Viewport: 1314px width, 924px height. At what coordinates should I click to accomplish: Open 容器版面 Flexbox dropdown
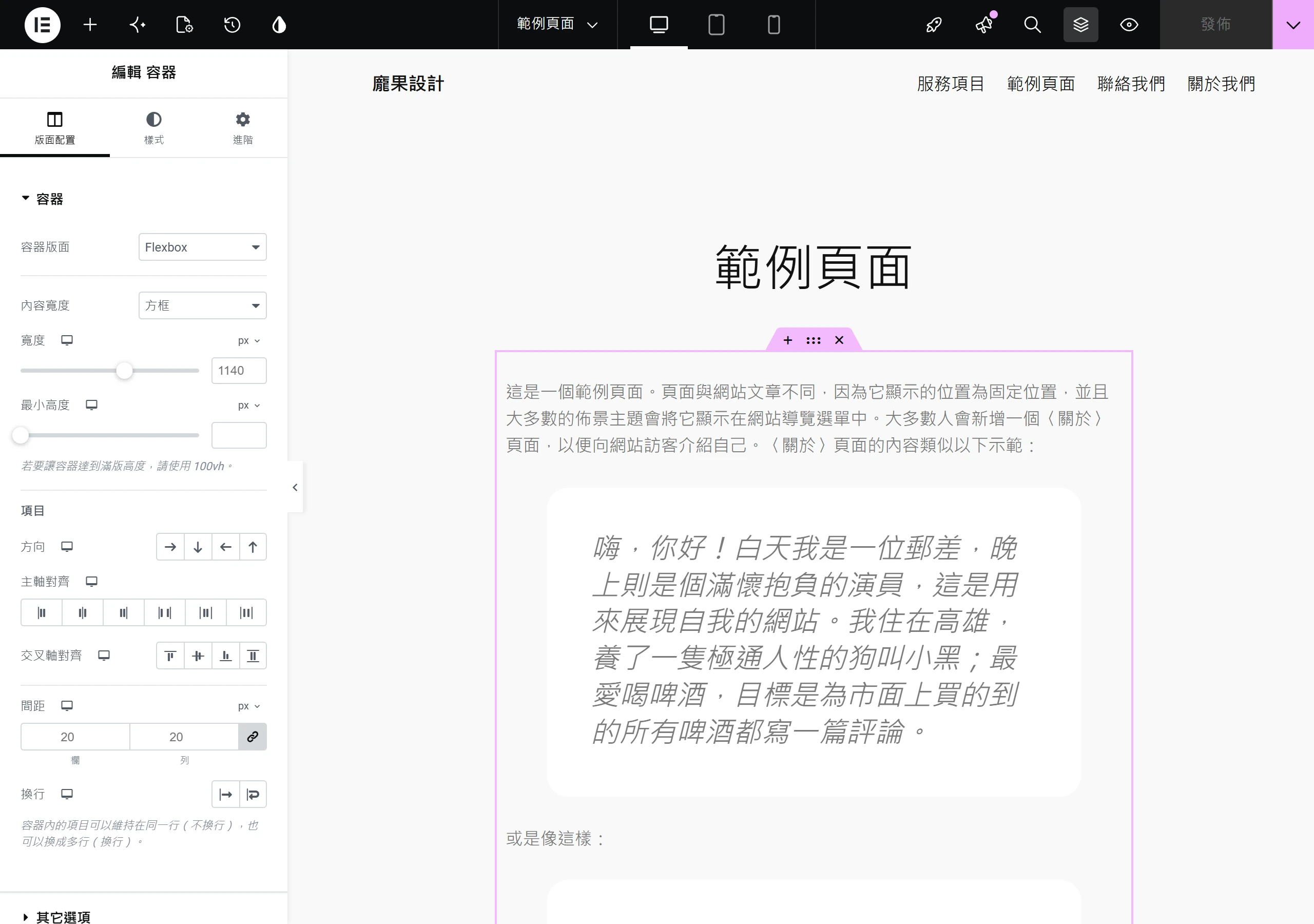(x=203, y=247)
